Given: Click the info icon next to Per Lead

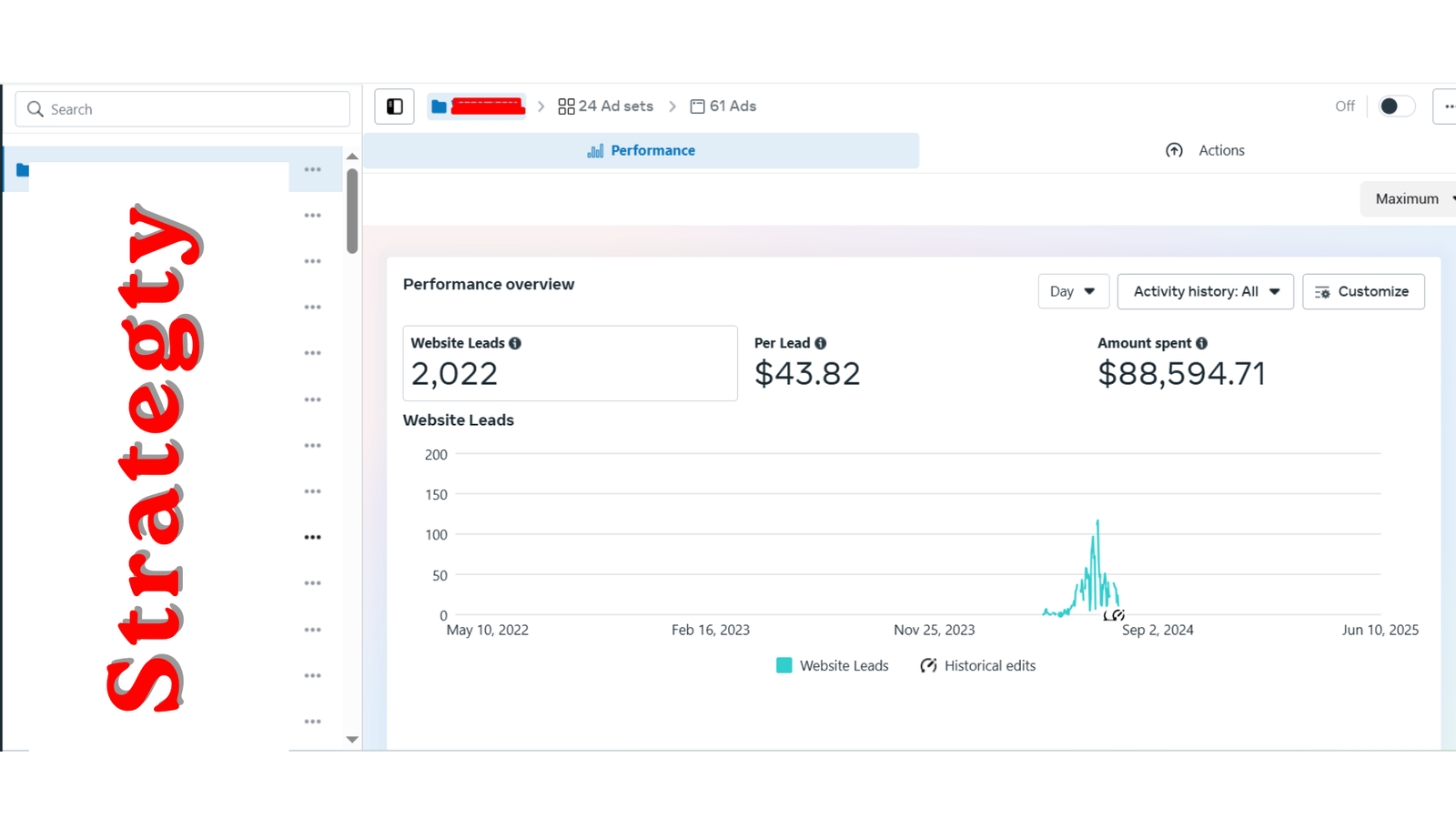Looking at the screenshot, I should pyautogui.click(x=821, y=343).
